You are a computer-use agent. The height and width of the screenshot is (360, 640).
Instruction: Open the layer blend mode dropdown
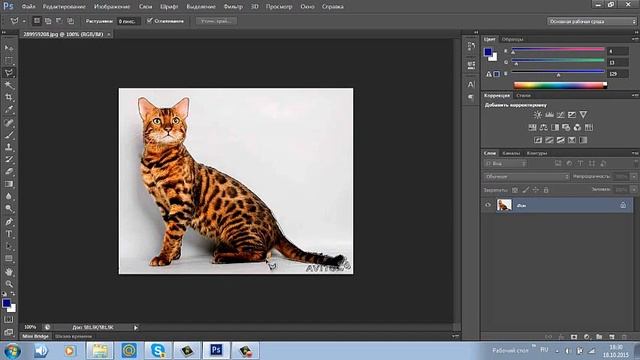(527, 177)
